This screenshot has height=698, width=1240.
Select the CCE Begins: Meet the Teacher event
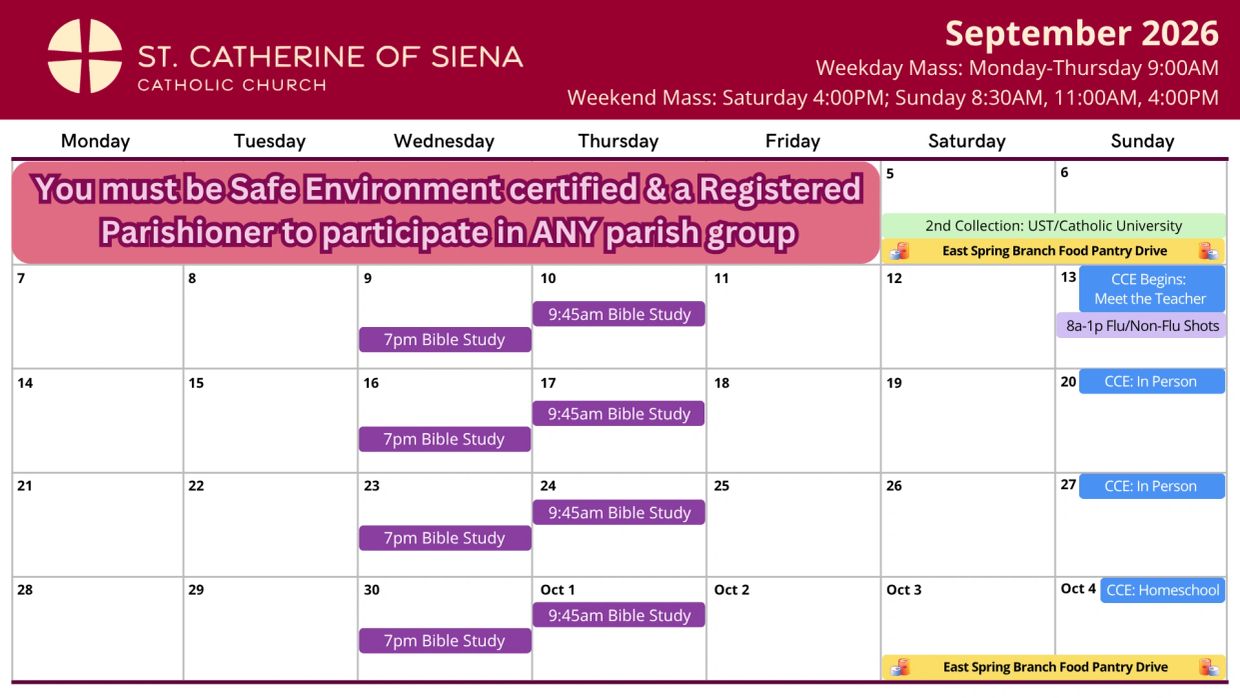pyautogui.click(x=1151, y=289)
